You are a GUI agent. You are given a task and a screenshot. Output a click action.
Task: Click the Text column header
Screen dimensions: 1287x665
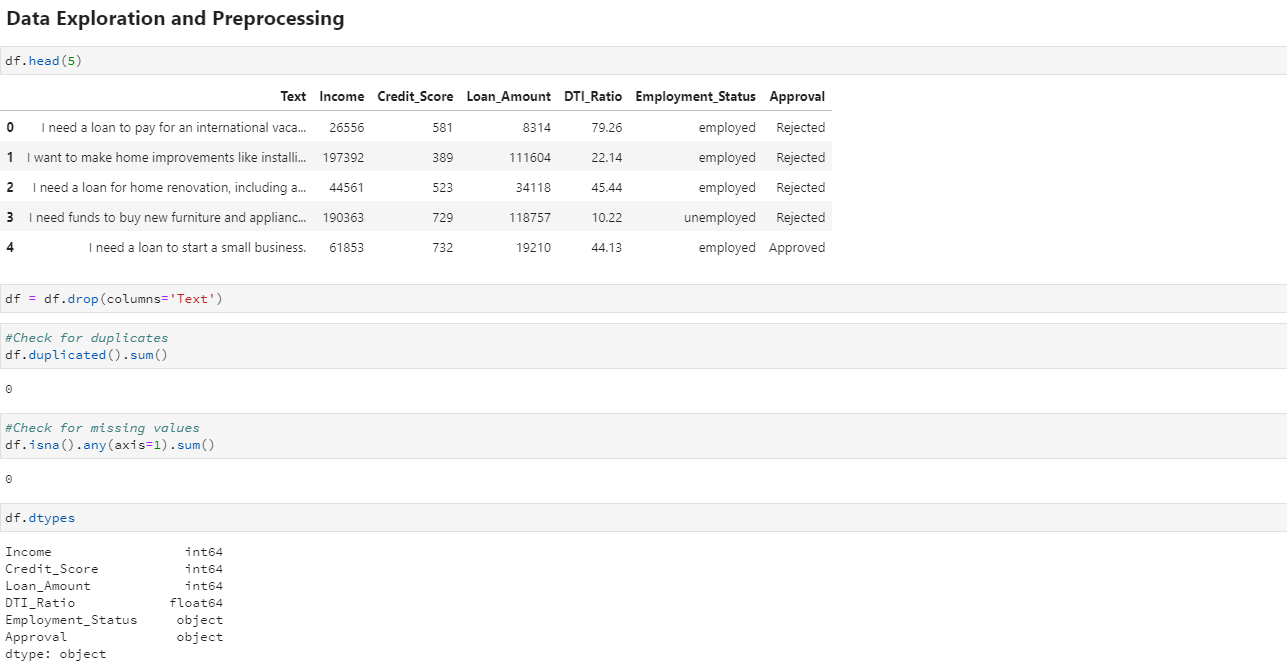[293, 97]
